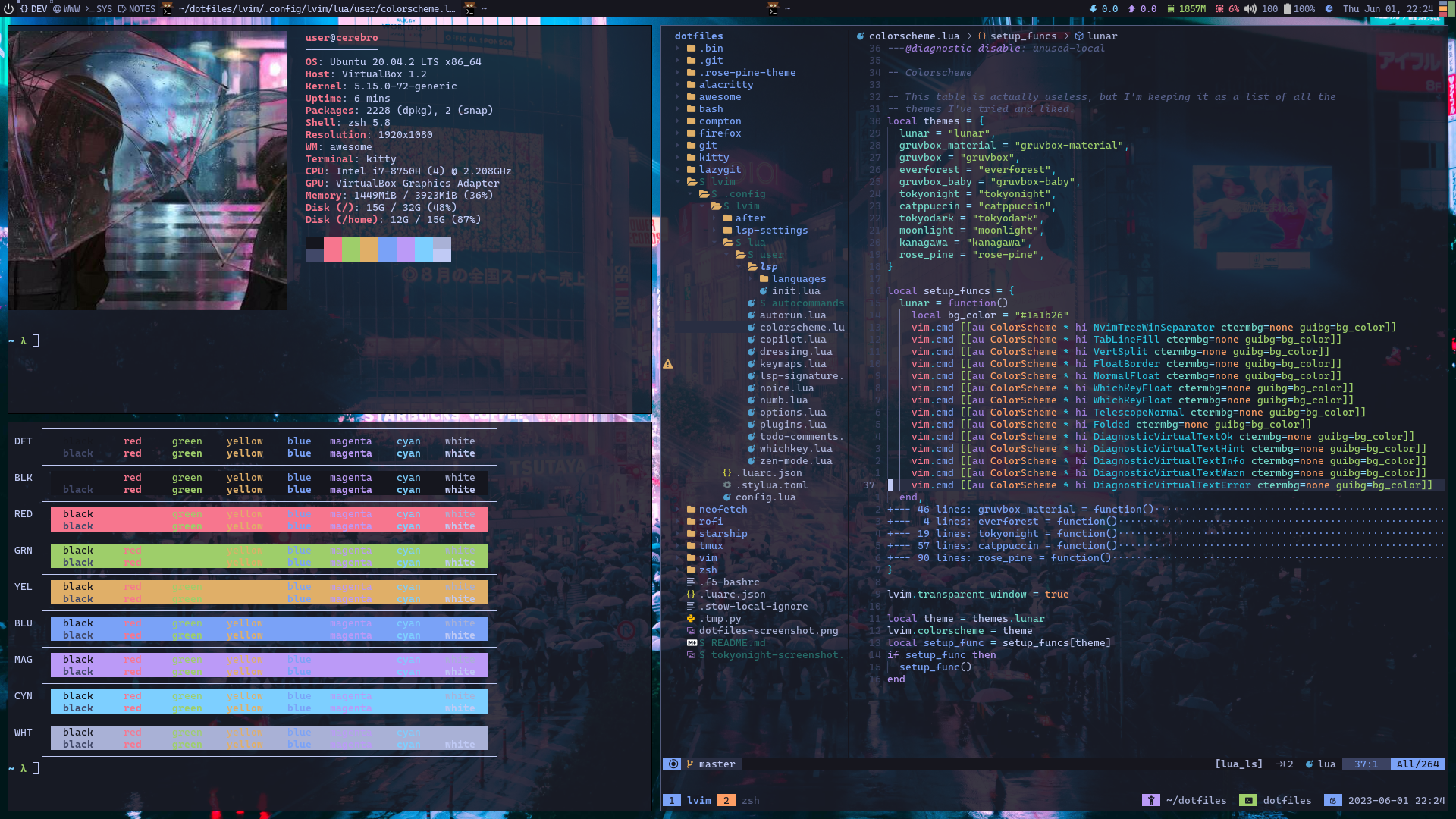Click the battery icon showing 100%

click(1287, 9)
